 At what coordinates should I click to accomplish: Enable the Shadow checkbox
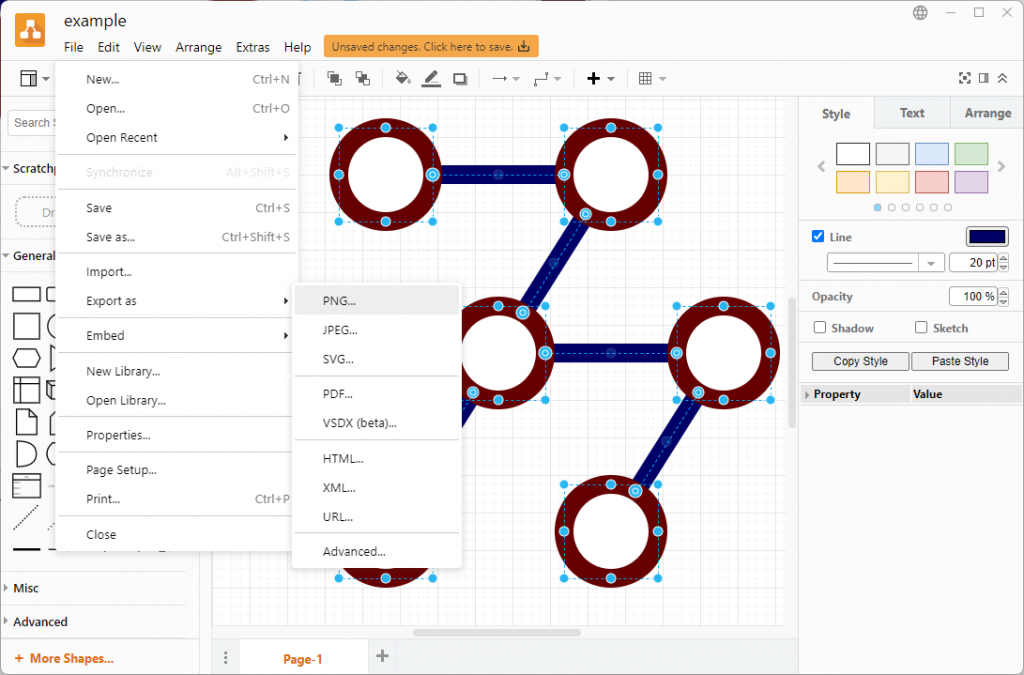coord(820,327)
